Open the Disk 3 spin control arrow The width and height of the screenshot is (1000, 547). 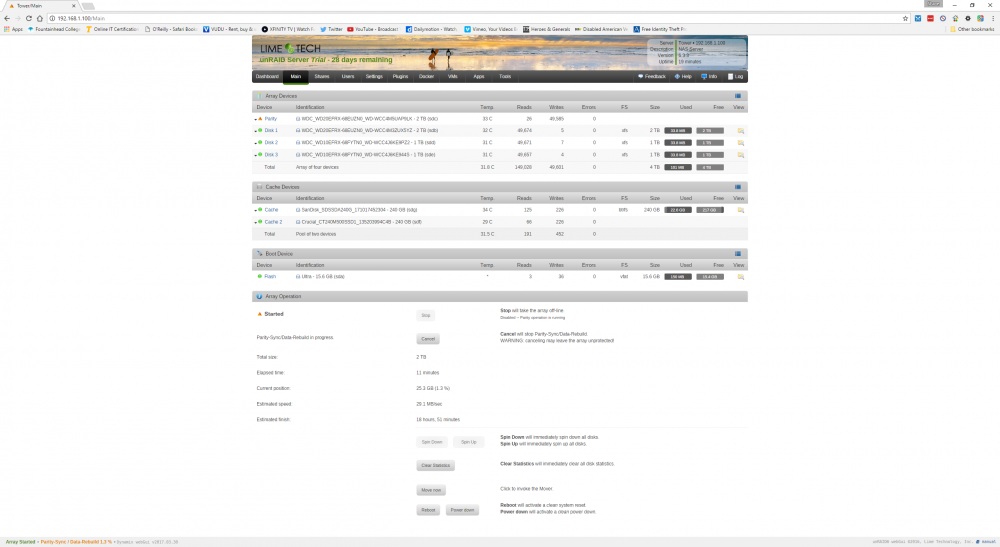pos(256,156)
